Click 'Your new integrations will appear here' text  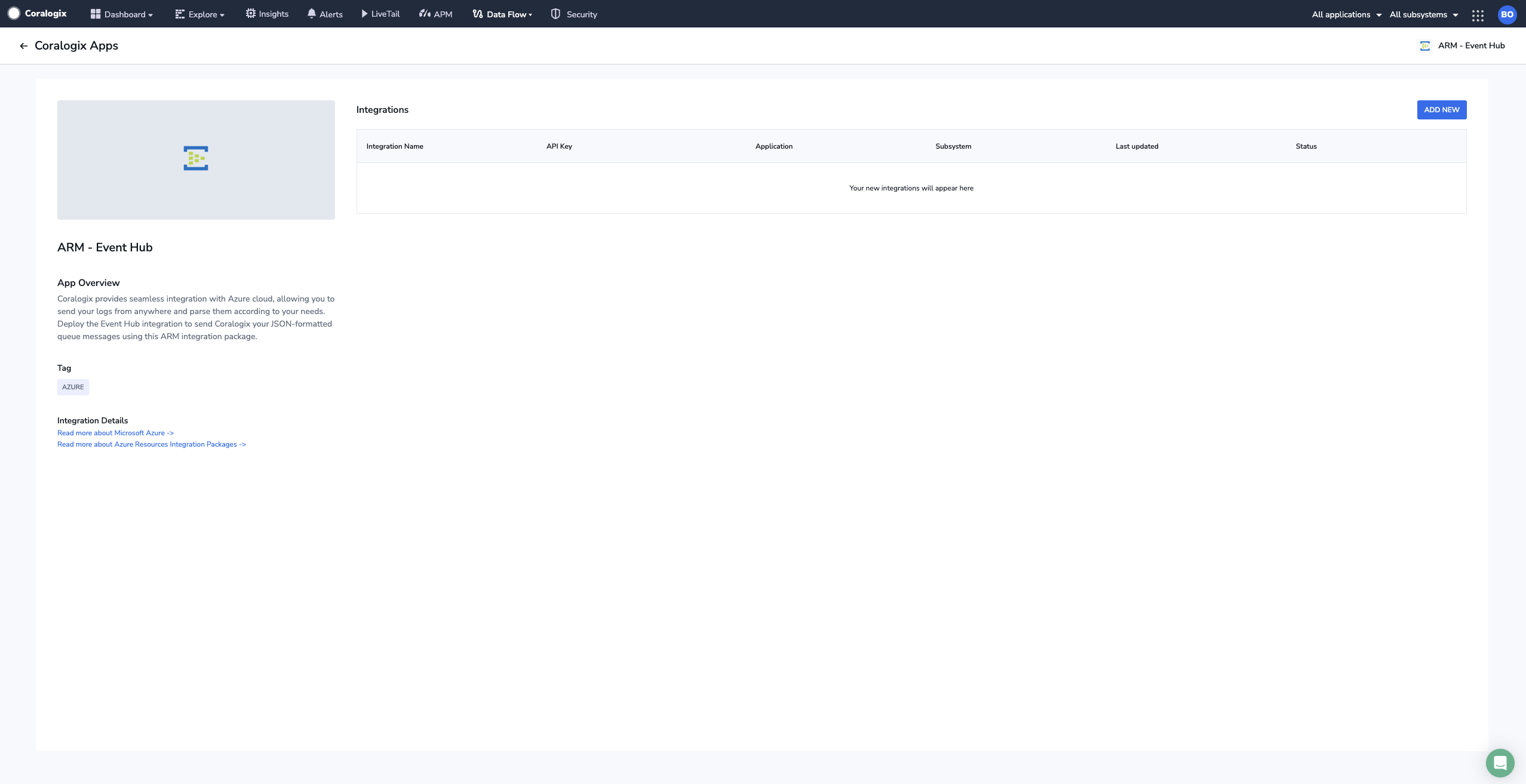911,188
